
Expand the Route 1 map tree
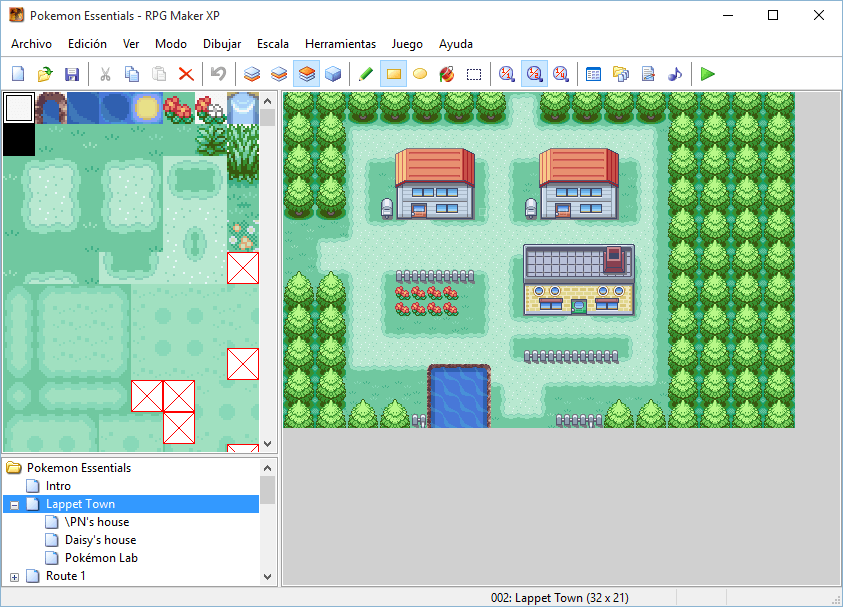click(x=14, y=577)
